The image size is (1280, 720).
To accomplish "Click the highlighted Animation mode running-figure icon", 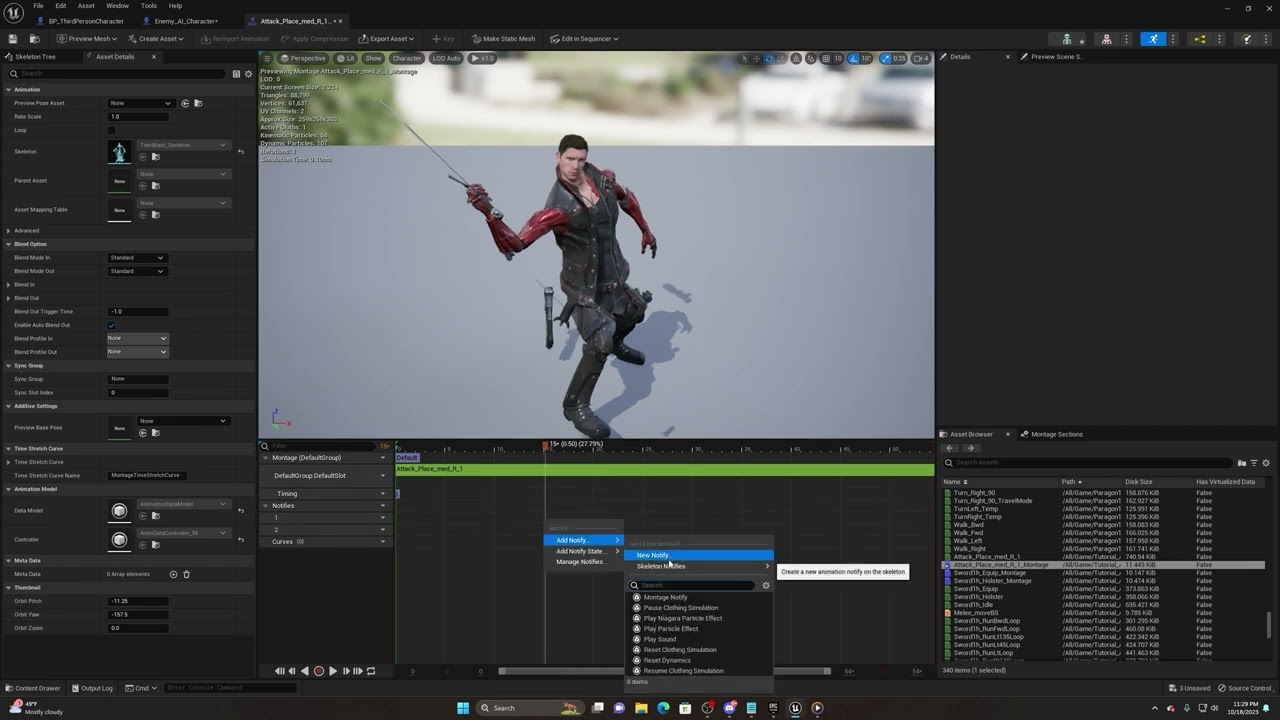I will 1153,39.
